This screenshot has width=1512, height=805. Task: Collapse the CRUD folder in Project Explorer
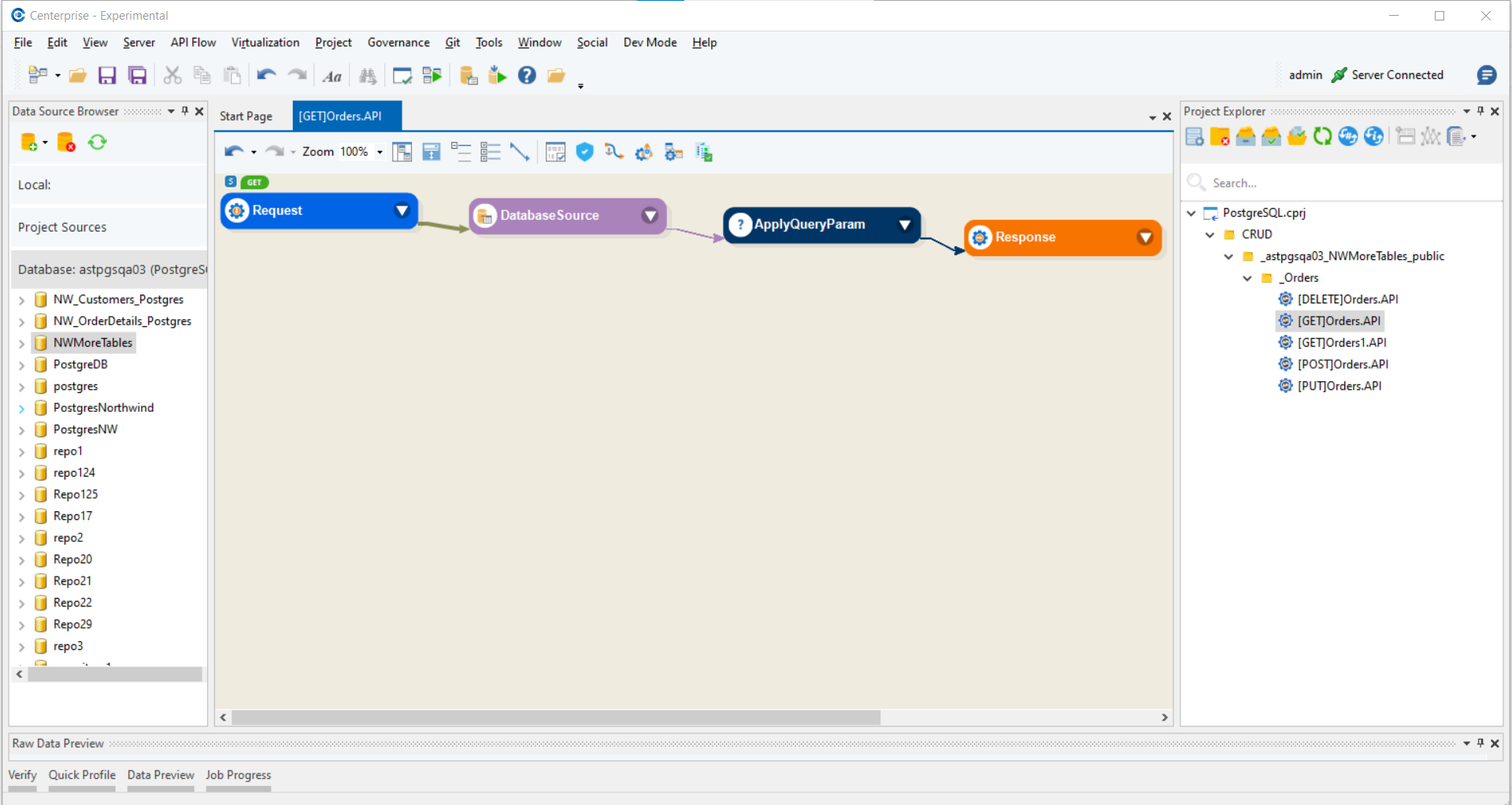point(1210,235)
